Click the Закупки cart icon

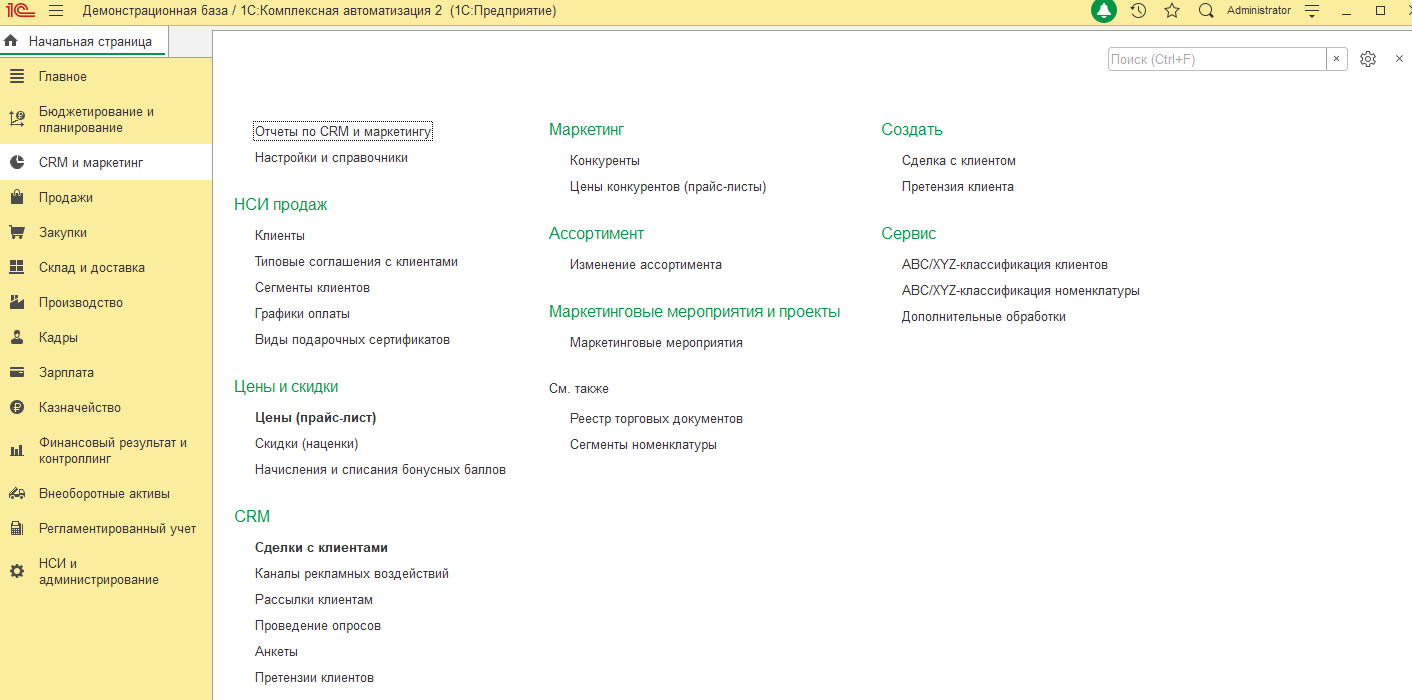[x=17, y=232]
